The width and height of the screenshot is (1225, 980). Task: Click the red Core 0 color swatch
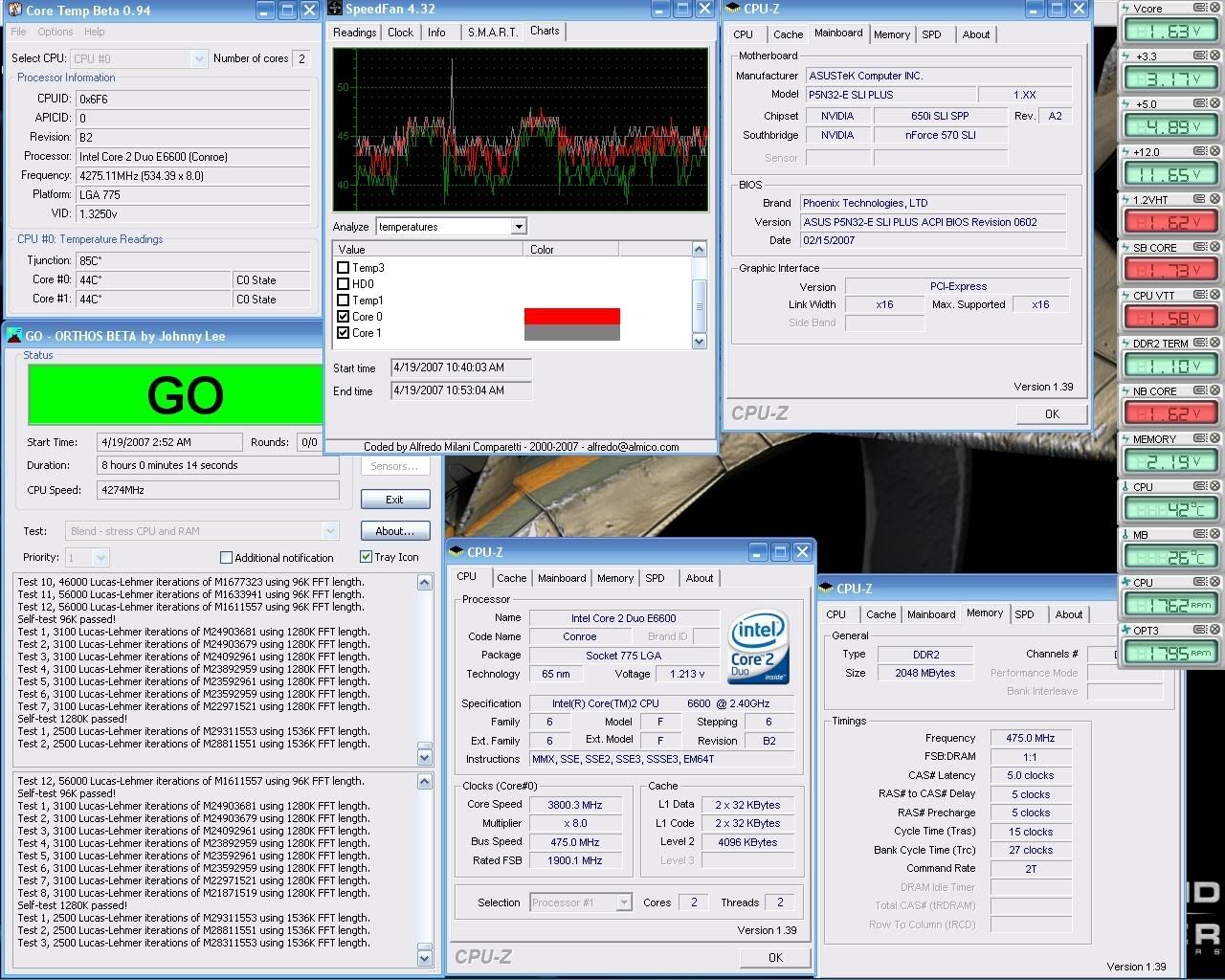[571, 316]
